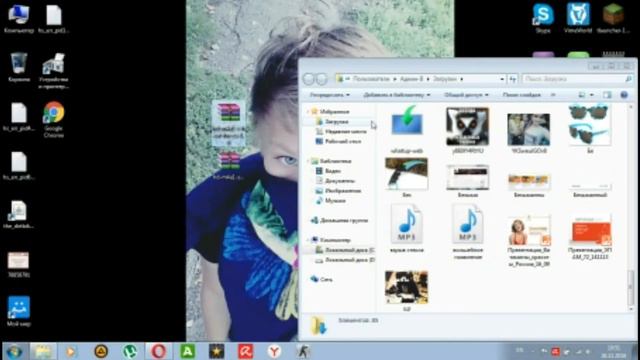
Task: Open the view options dropdown arrow
Action: coord(591,95)
